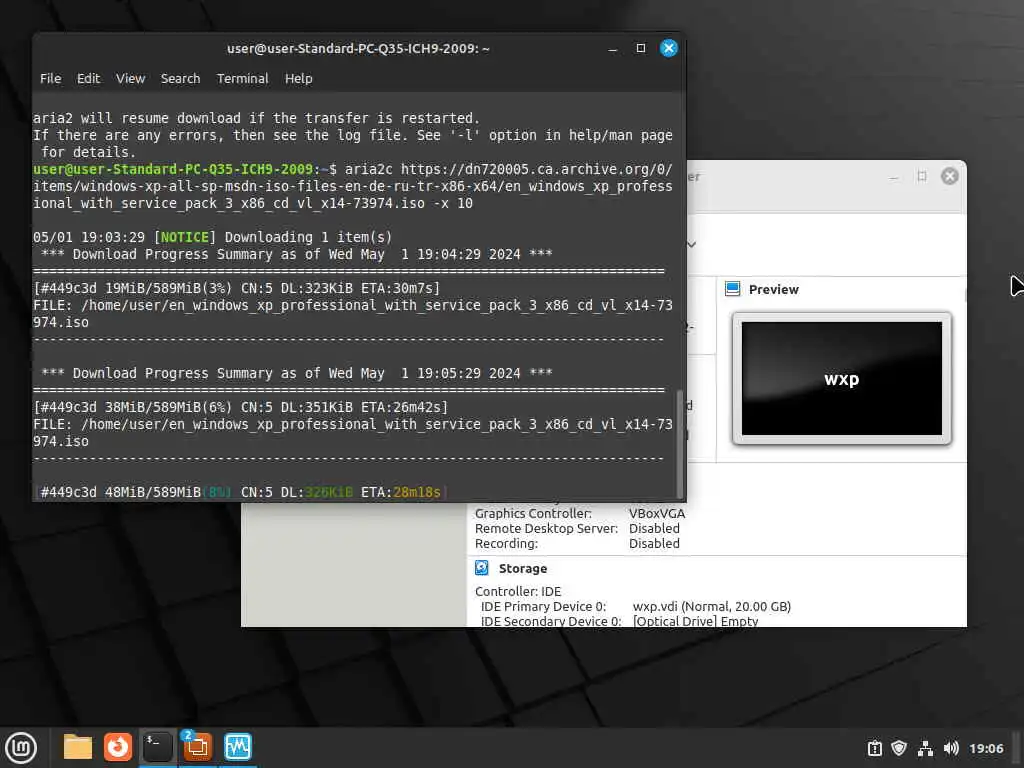
Task: Open the terminal Search menu
Action: pyautogui.click(x=180, y=78)
